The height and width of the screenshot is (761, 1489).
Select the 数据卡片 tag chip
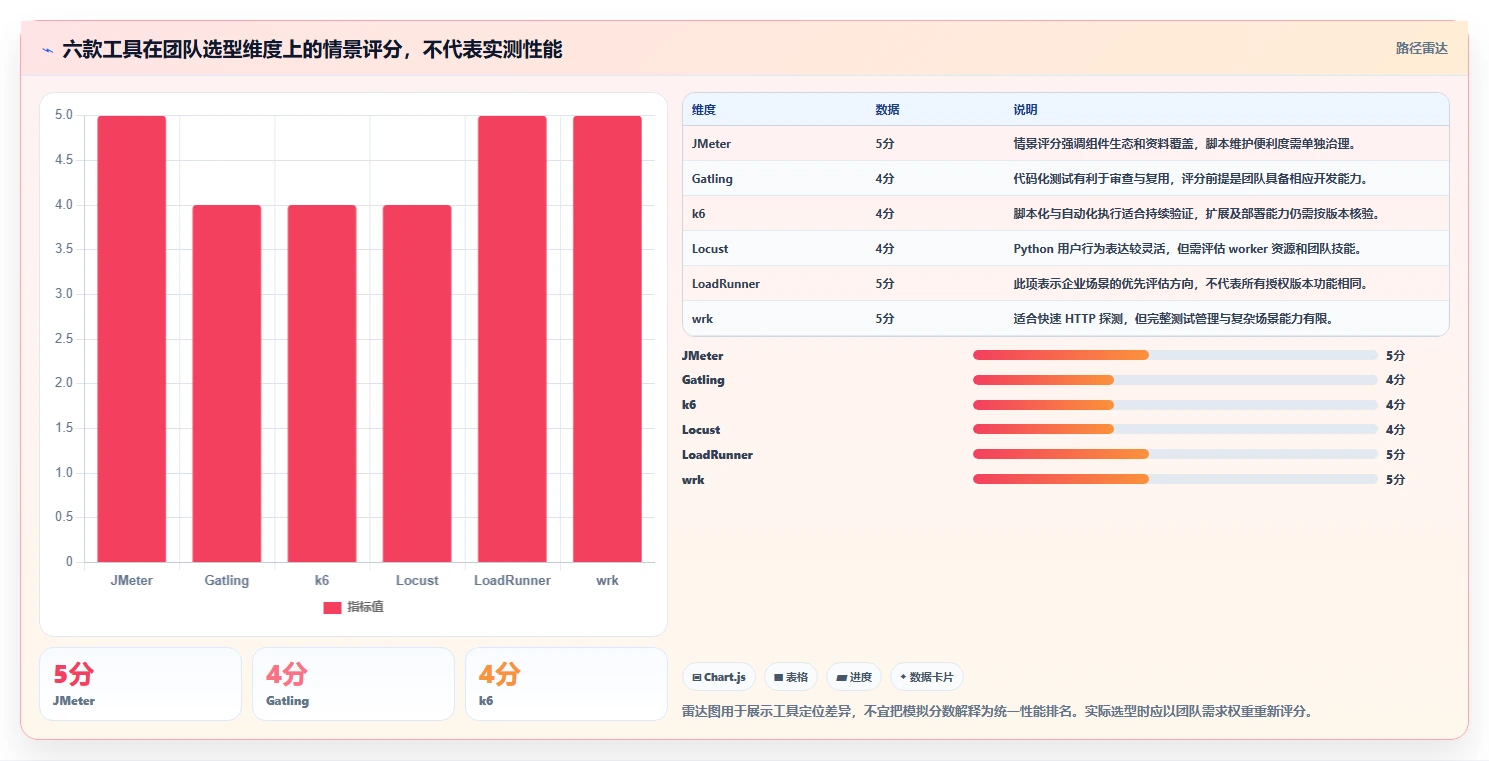click(927, 677)
